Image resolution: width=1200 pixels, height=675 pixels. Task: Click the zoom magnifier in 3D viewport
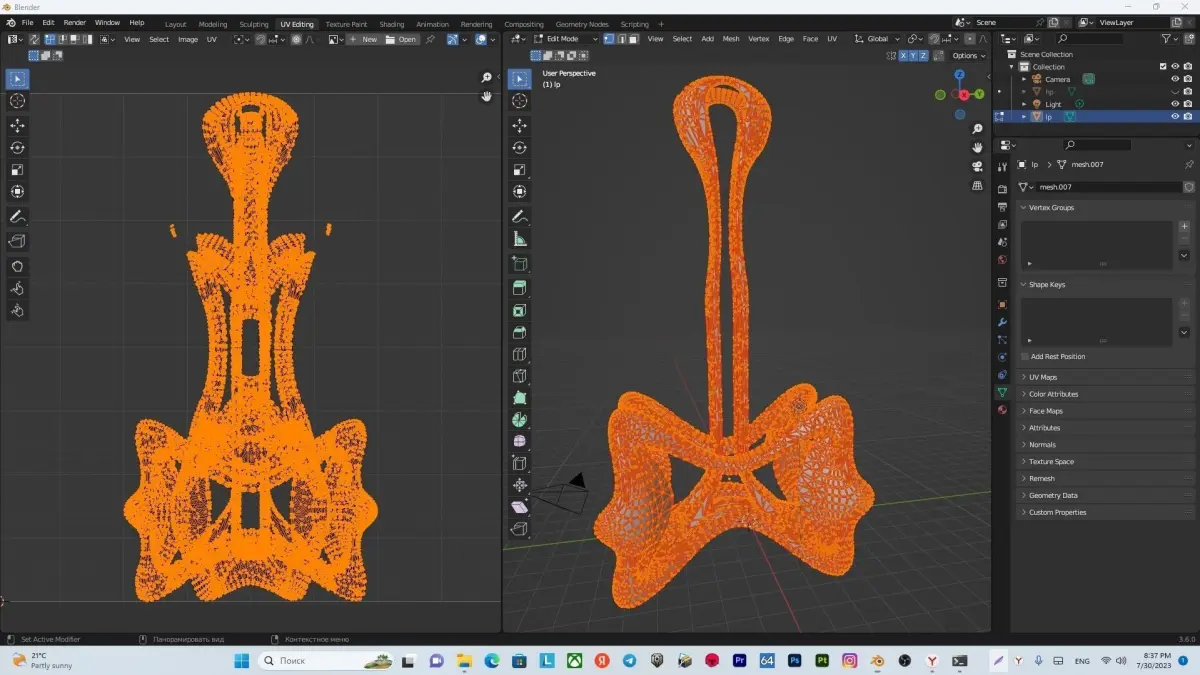(977, 129)
